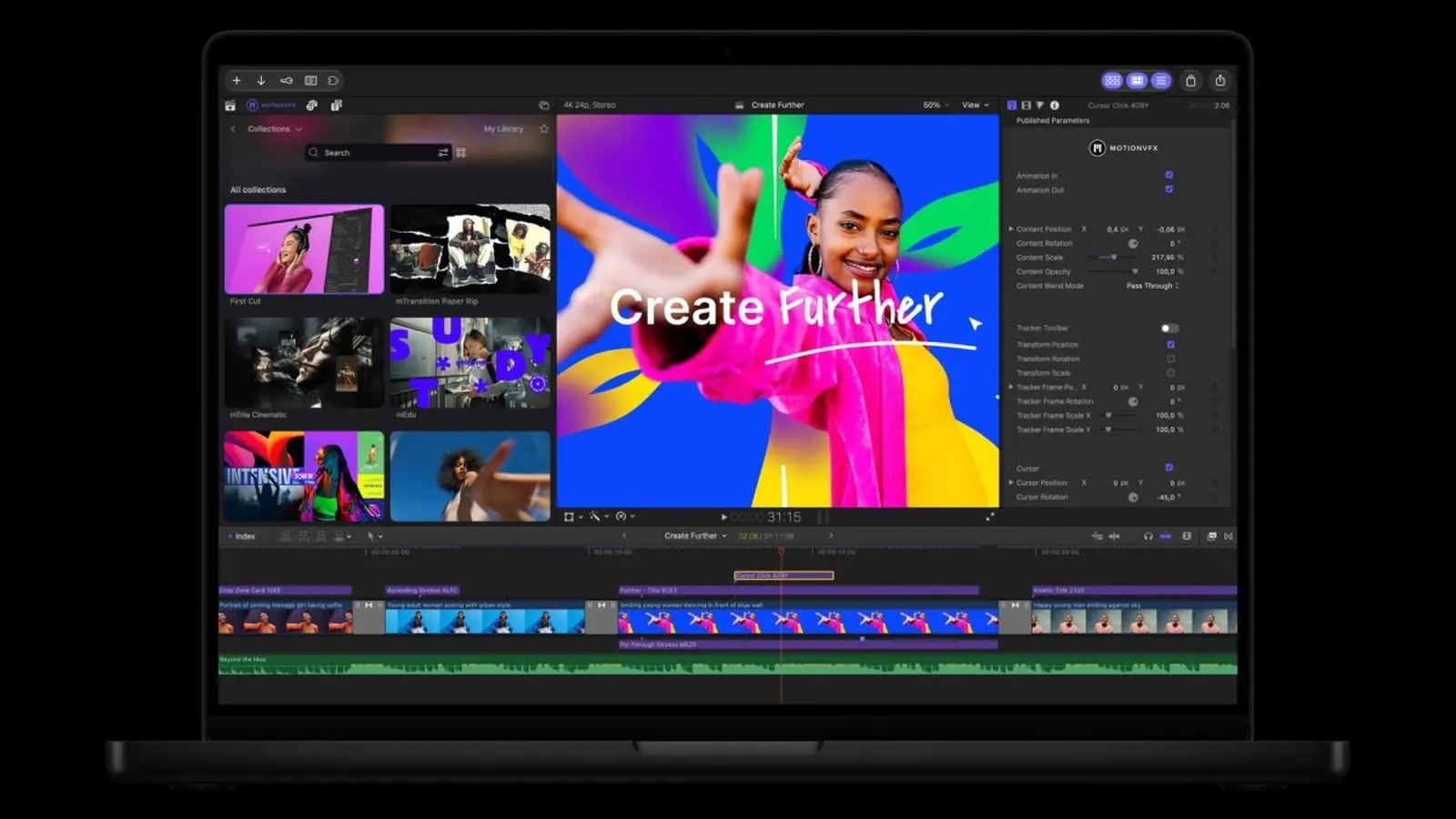Viewport: 1456px width, 819px height.
Task: Open the timeline Index panel
Action: point(242,537)
